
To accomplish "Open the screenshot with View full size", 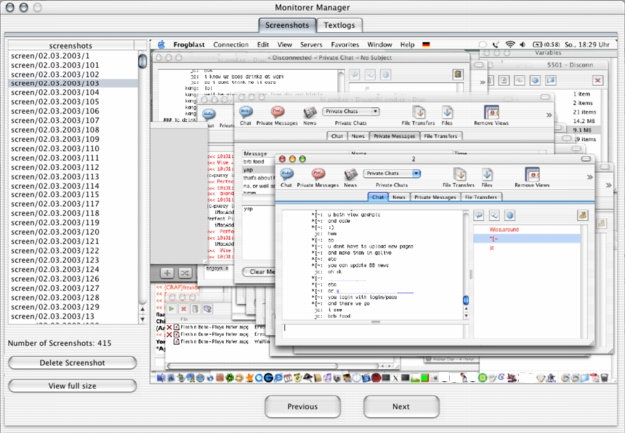I will 72,386.
